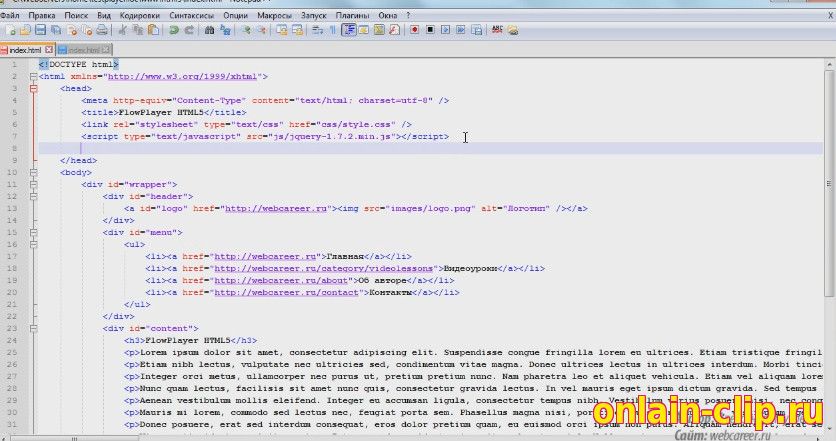Open the Запуск menu
Image resolution: width=836 pixels, height=441 pixels.
(314, 15)
